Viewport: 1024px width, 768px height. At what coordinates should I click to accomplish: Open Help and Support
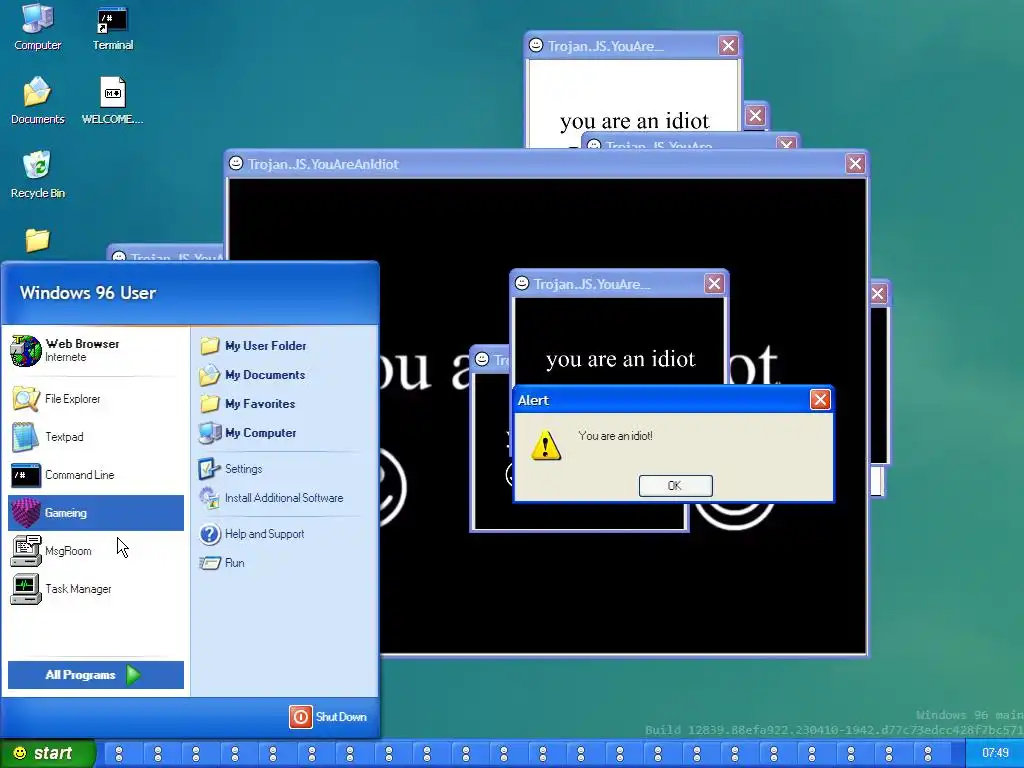[x=251, y=534]
